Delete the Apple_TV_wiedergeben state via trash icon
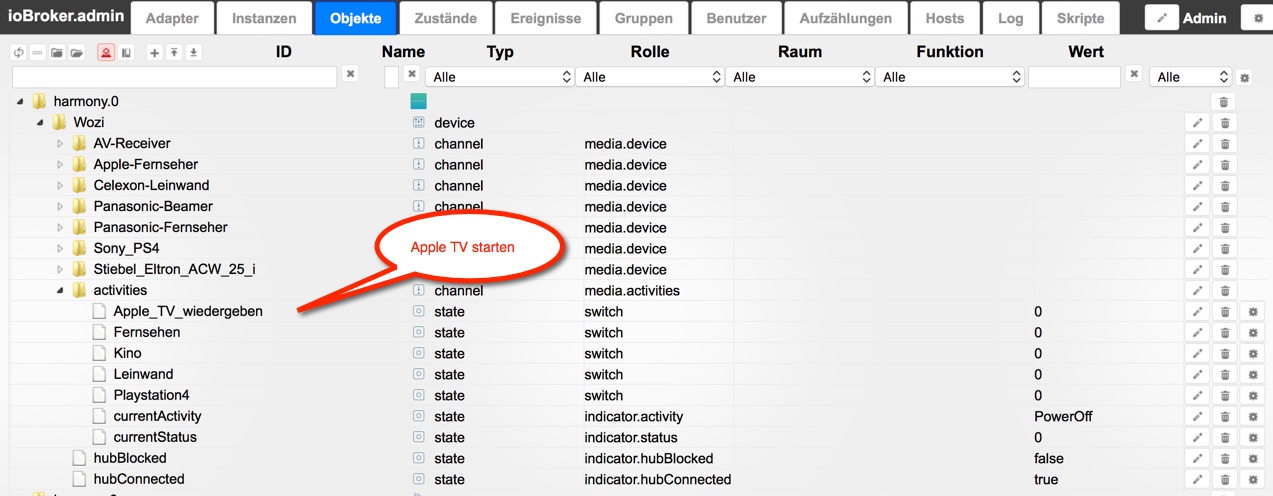This screenshot has width=1273, height=496. click(1224, 312)
